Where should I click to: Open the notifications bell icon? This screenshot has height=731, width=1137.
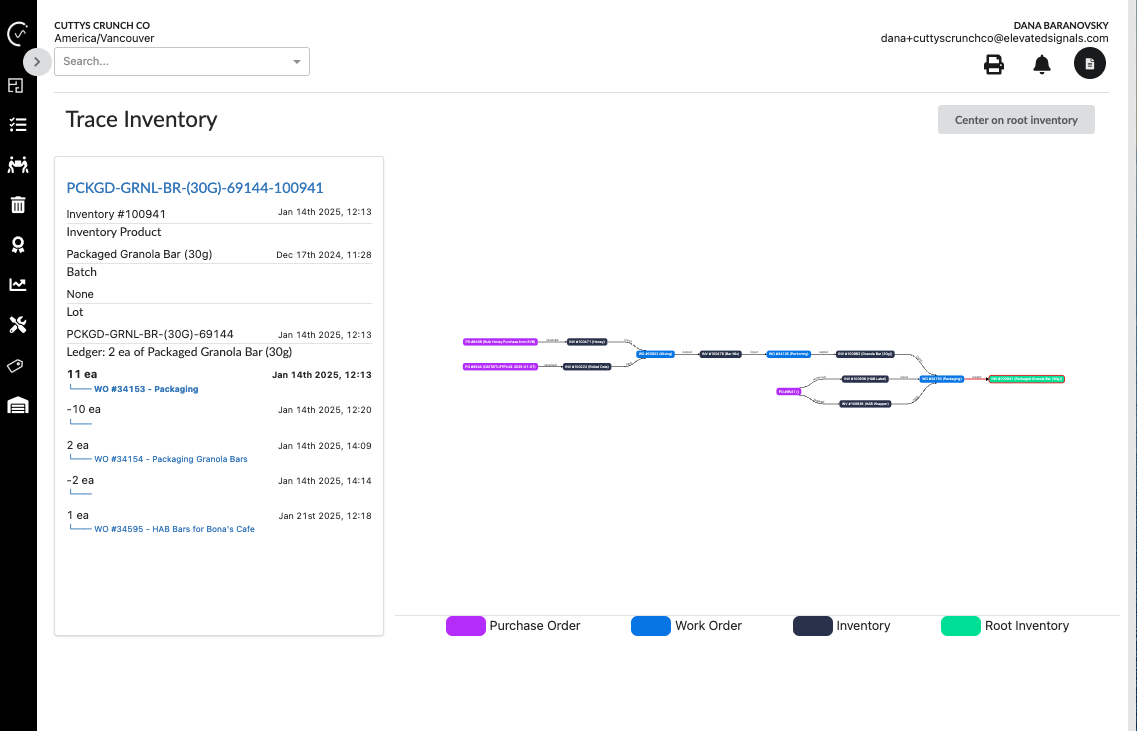pyautogui.click(x=1041, y=64)
